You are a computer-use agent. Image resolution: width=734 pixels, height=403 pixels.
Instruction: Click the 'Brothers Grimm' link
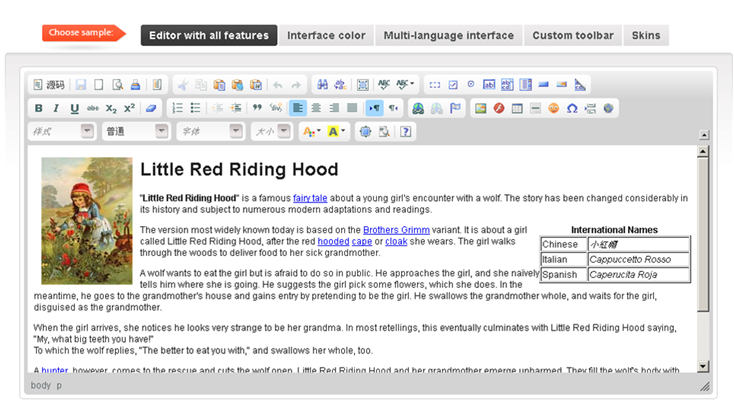398,230
